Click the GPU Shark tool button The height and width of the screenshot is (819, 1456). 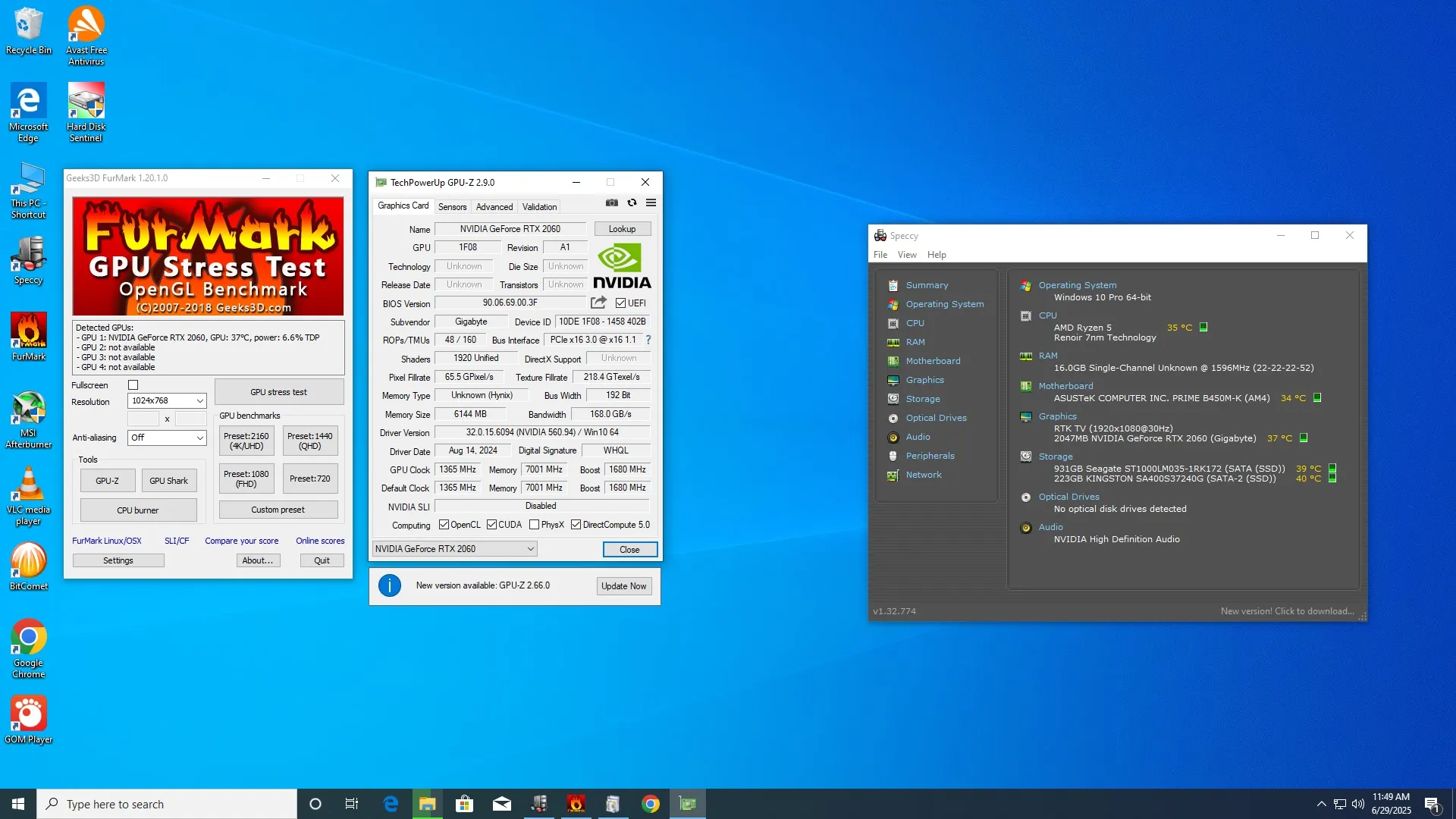(168, 481)
